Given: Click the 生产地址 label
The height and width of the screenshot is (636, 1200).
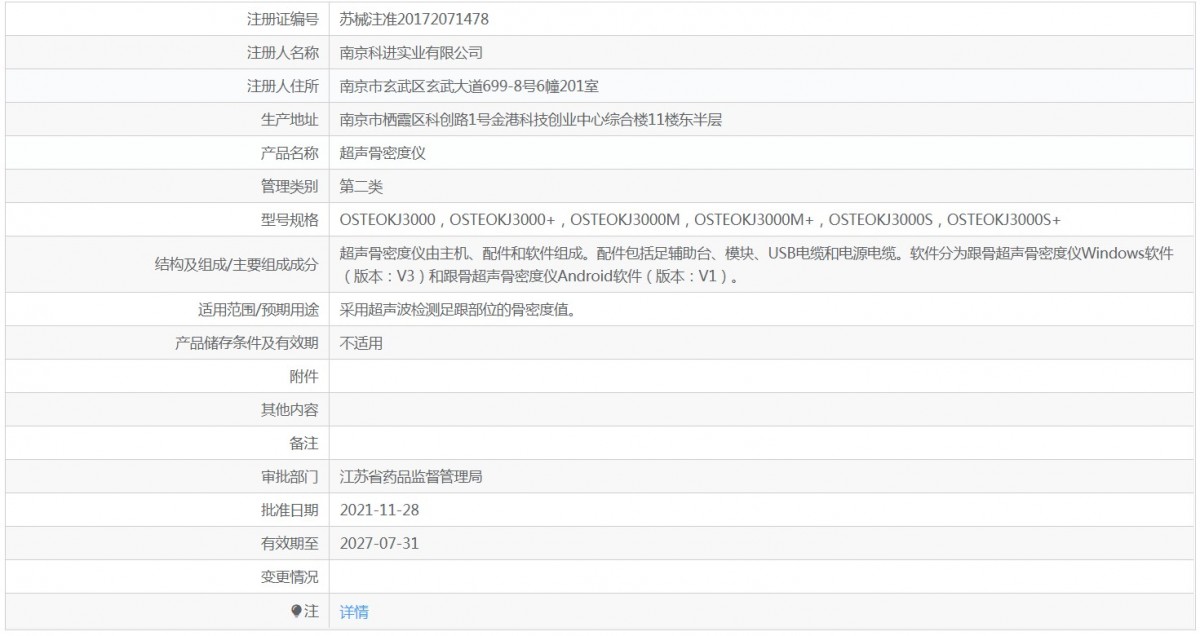Looking at the screenshot, I should 290,119.
